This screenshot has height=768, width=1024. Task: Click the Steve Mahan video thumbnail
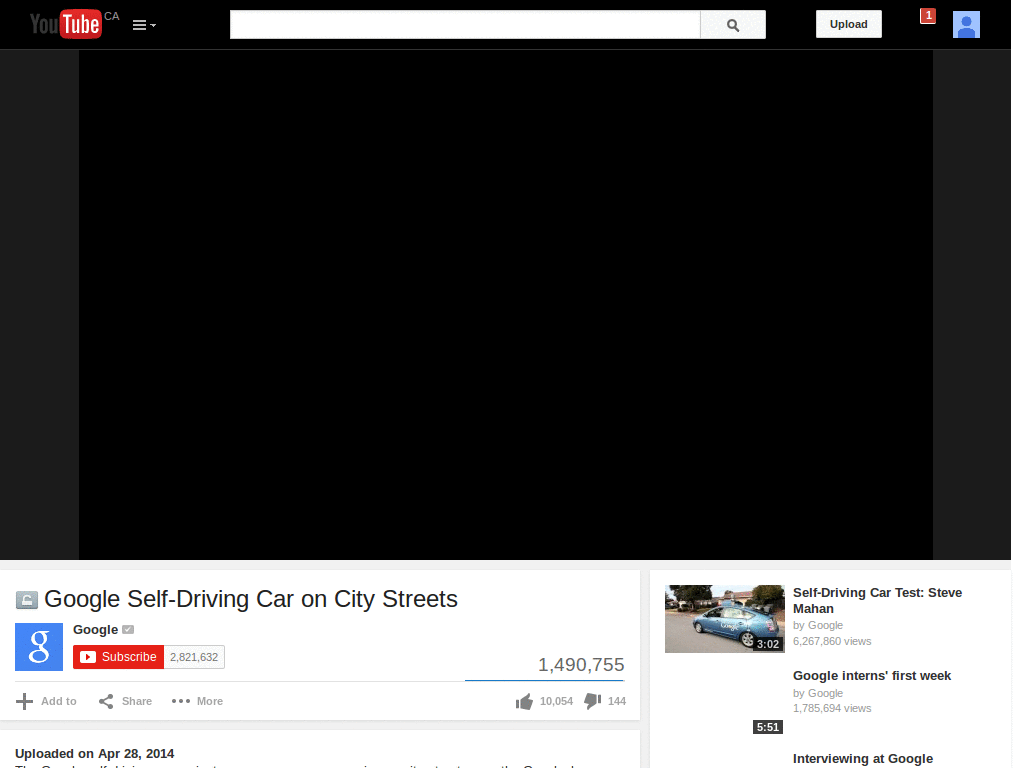click(x=724, y=618)
